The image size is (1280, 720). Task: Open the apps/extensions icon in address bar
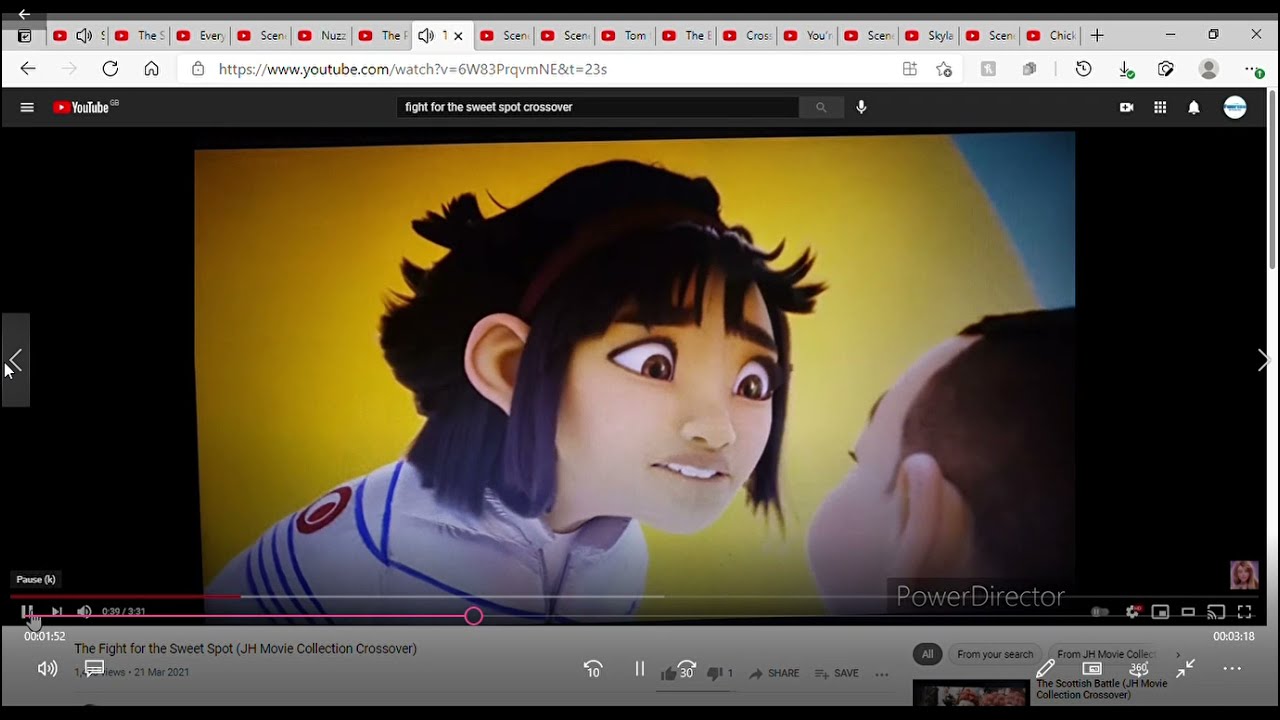tap(909, 69)
